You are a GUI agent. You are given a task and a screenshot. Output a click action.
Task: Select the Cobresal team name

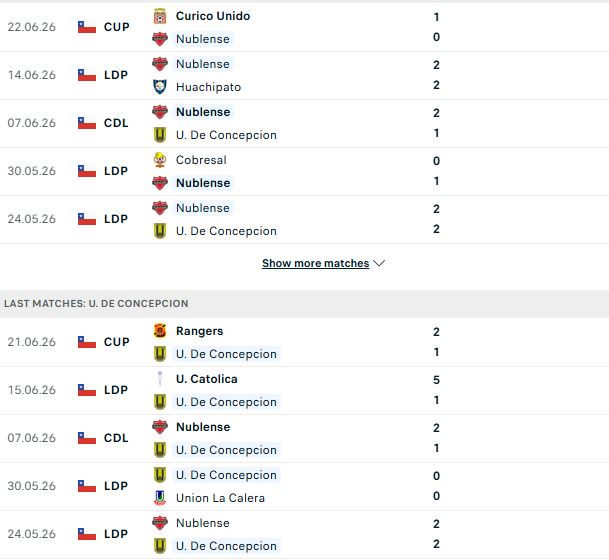[201, 160]
